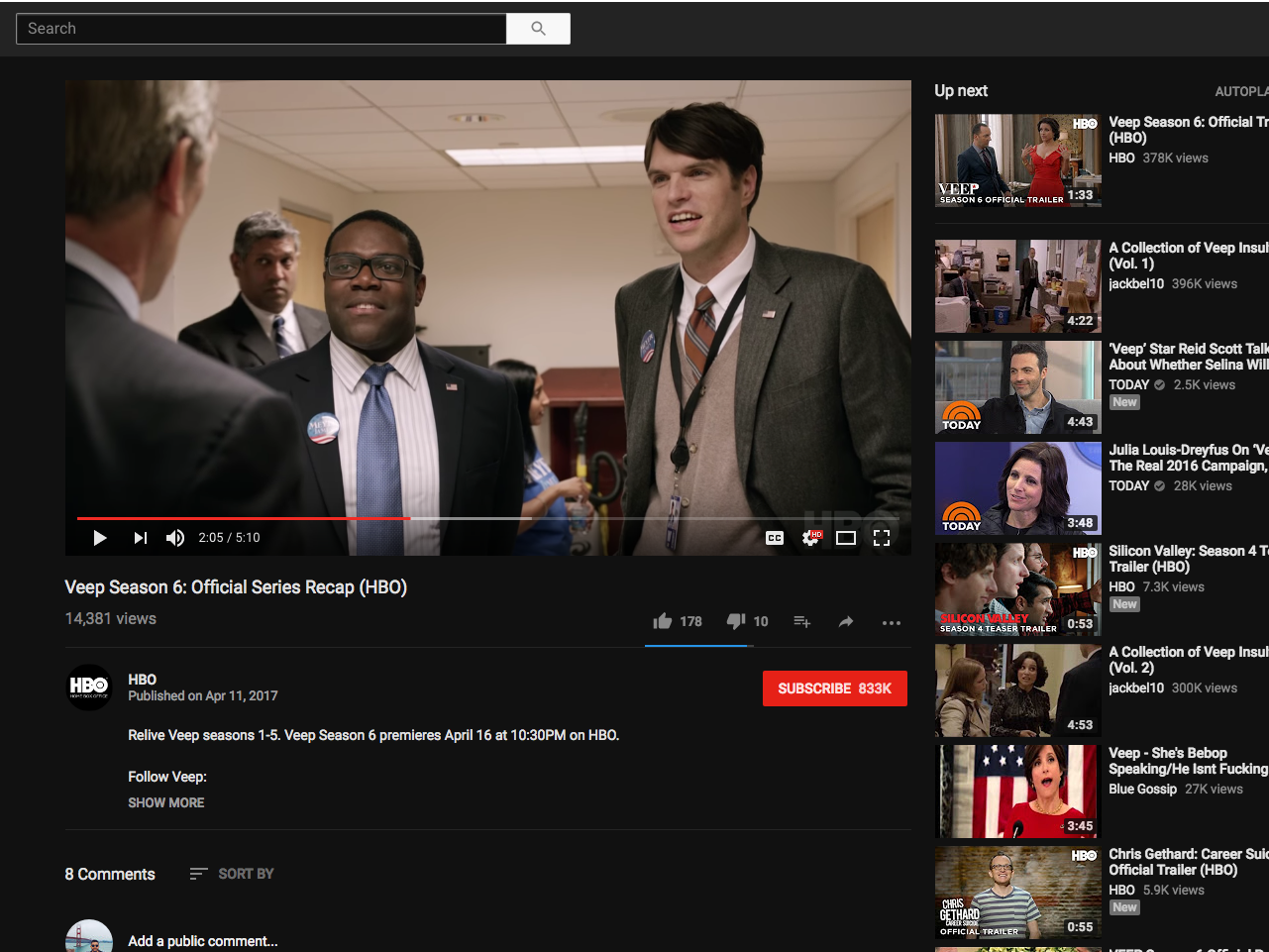Open Chris Gethard Career Suicide thumbnail
This screenshot has height=952, width=1269.
coord(1017,893)
